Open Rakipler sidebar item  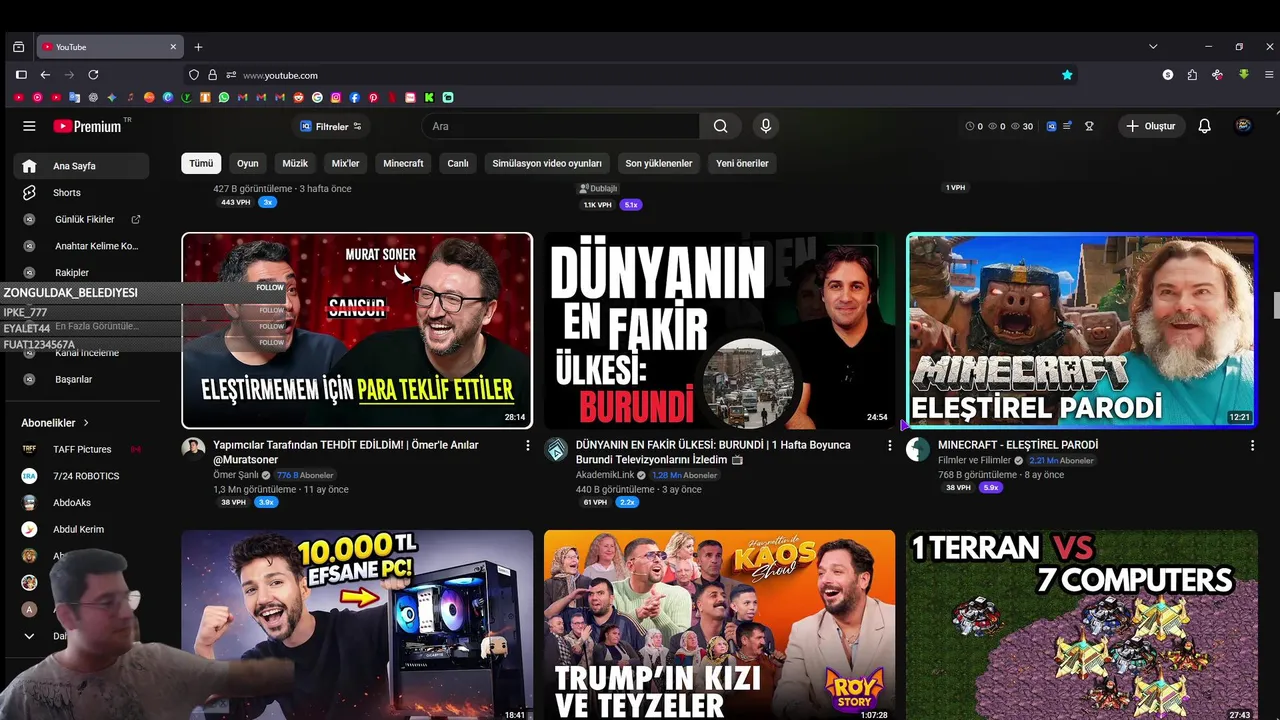[81, 273]
